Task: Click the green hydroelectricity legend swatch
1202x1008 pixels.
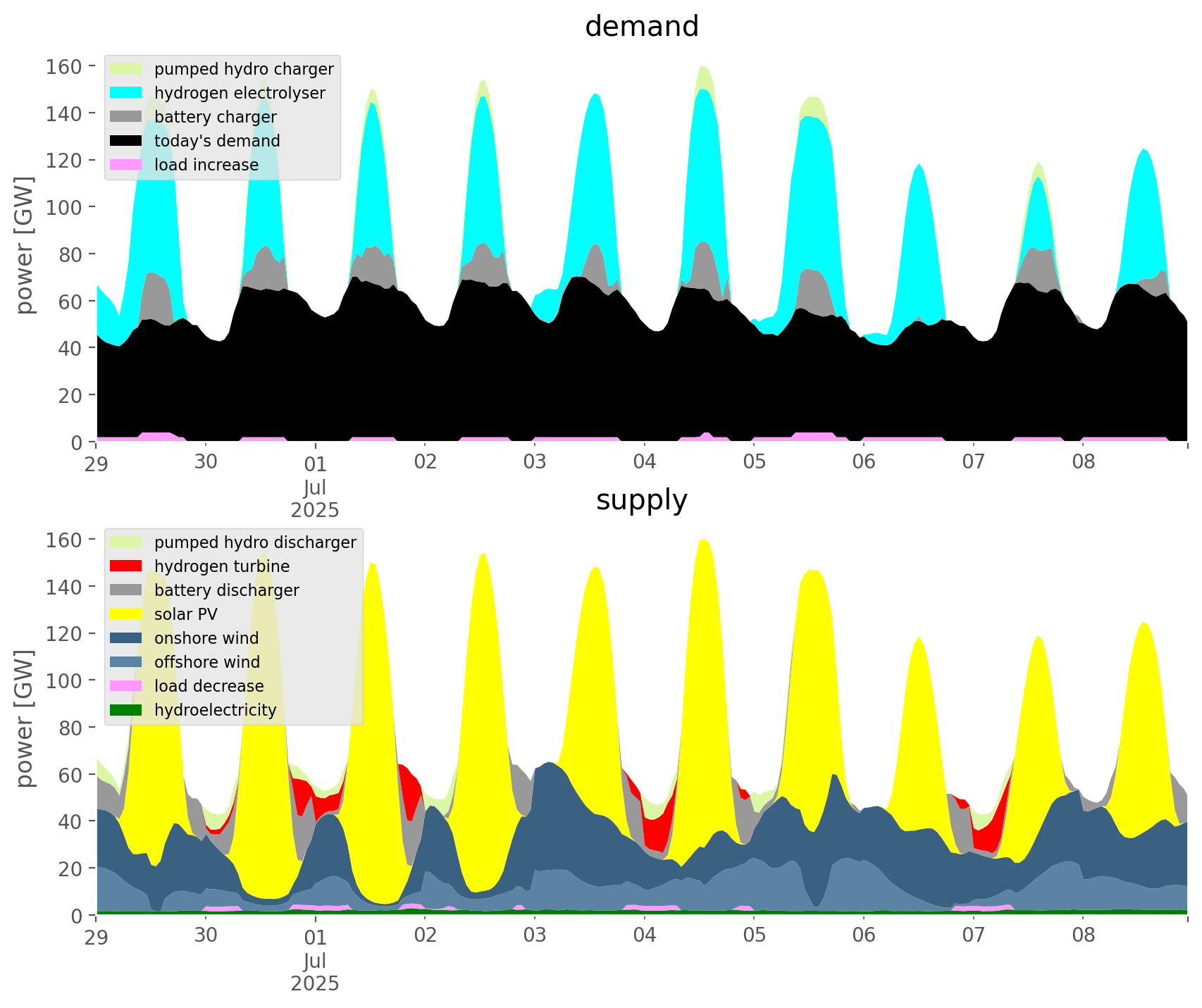Action: point(126,710)
